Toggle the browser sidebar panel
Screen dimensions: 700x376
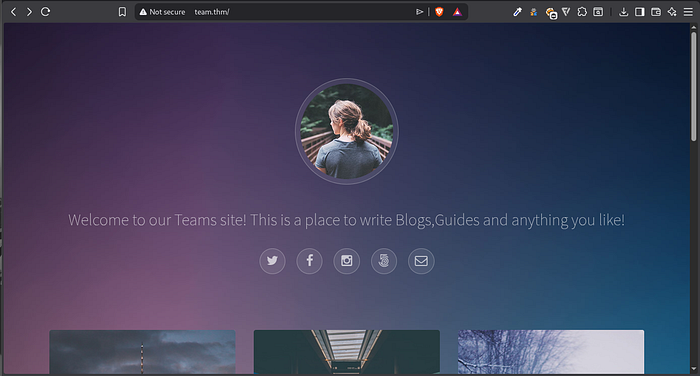pyautogui.click(x=640, y=12)
